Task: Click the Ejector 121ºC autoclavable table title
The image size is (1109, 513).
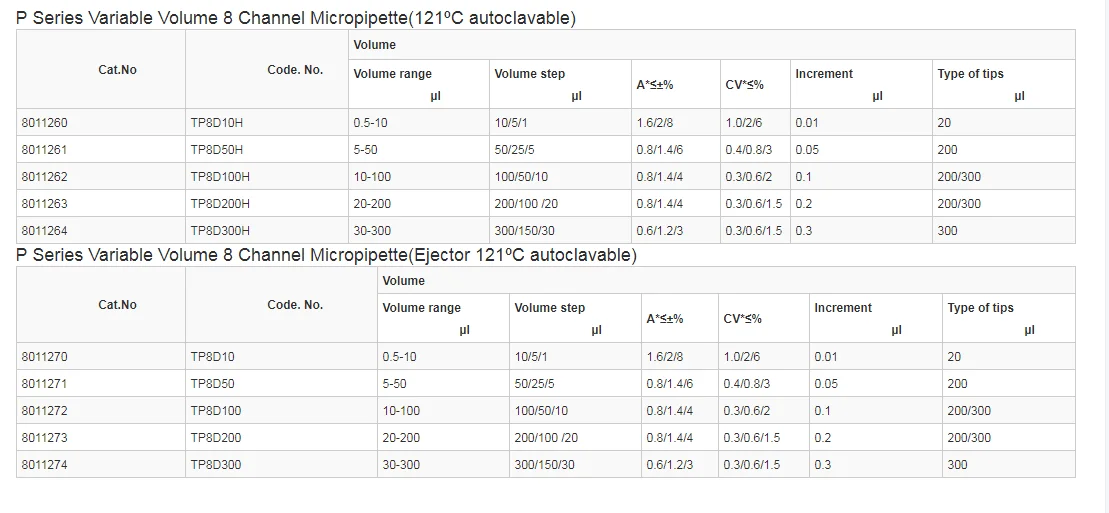Action: [326, 255]
